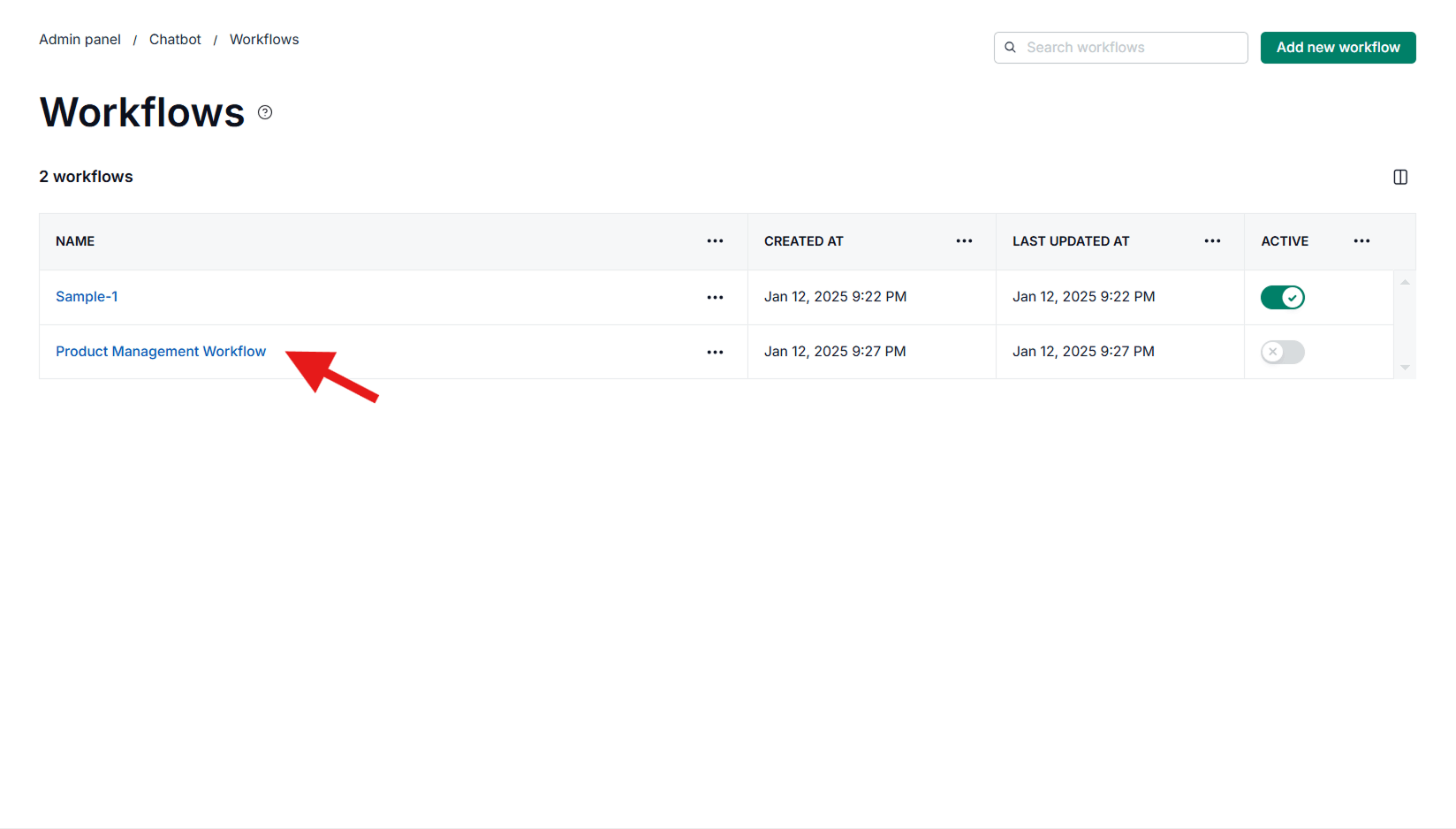Open the options menu for the ACTIVE column

1361,241
